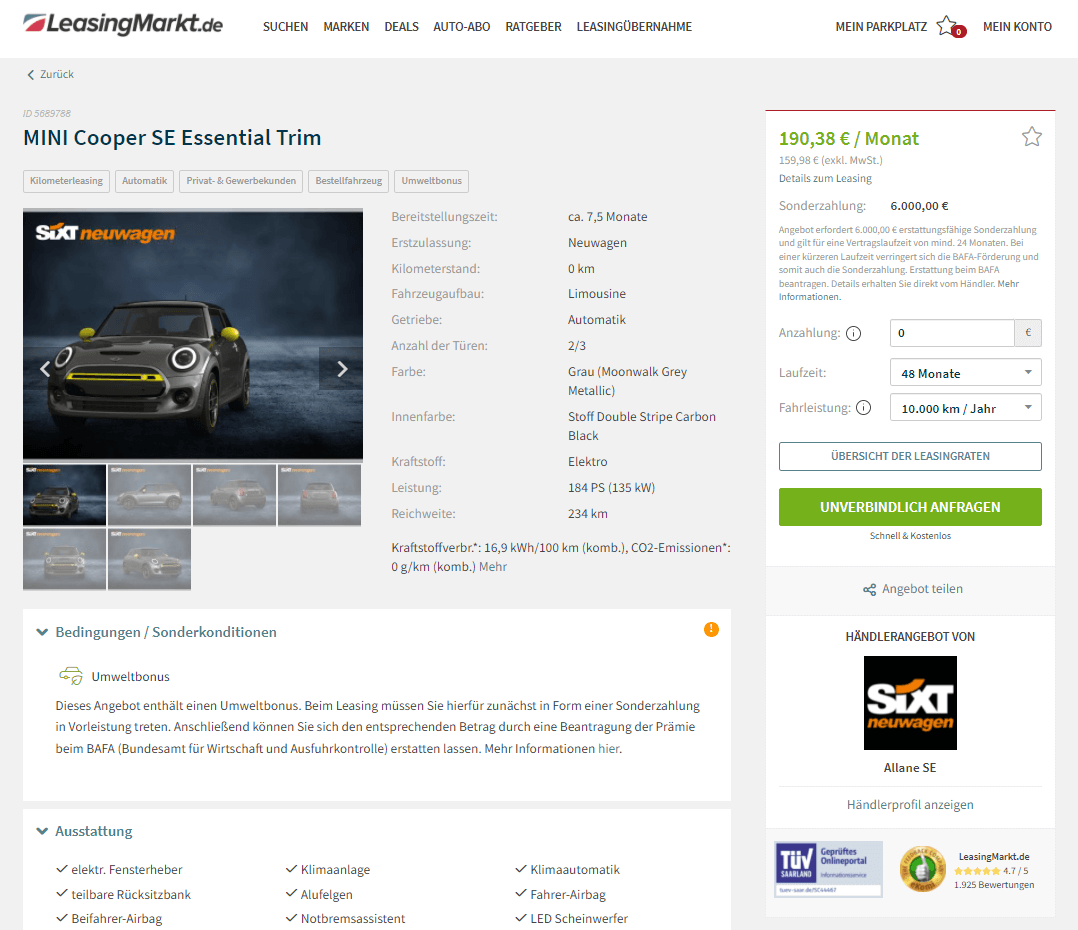This screenshot has height=930, width=1078.
Task: Click the elektr. Fensterheber equipment entry
Action: [126, 870]
